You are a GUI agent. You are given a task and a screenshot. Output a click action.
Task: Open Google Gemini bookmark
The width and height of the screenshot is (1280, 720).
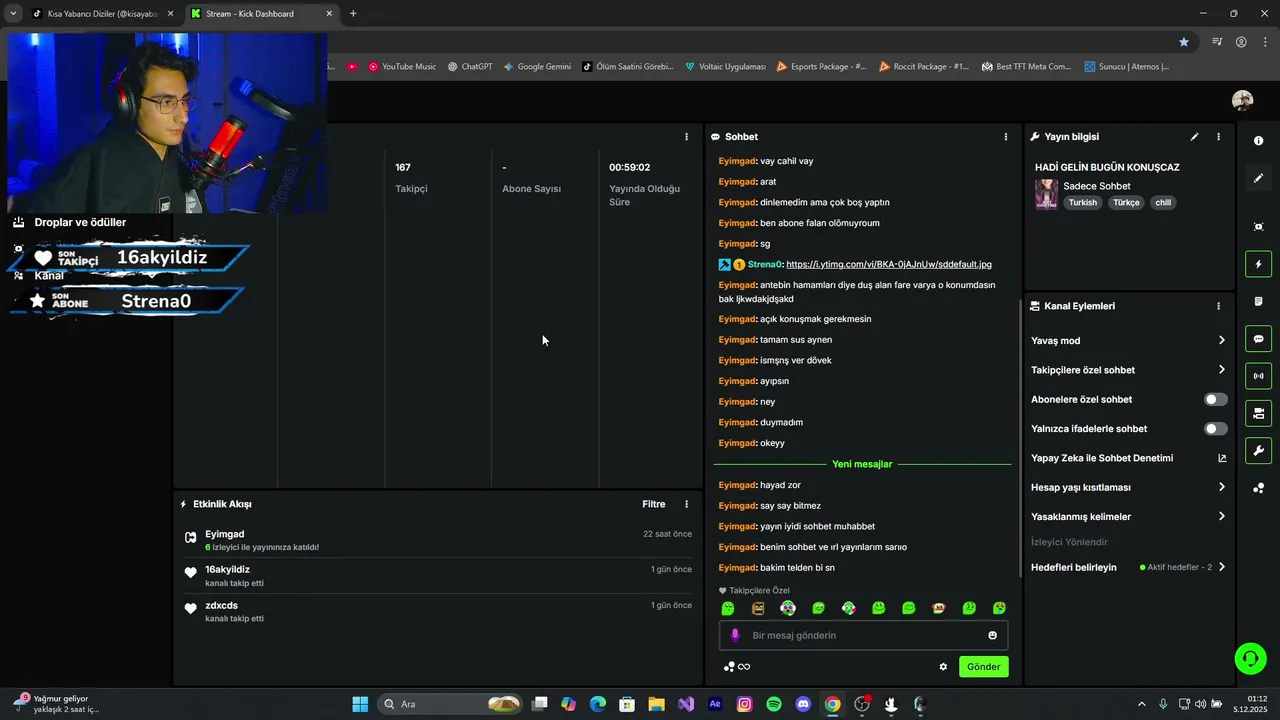point(537,67)
